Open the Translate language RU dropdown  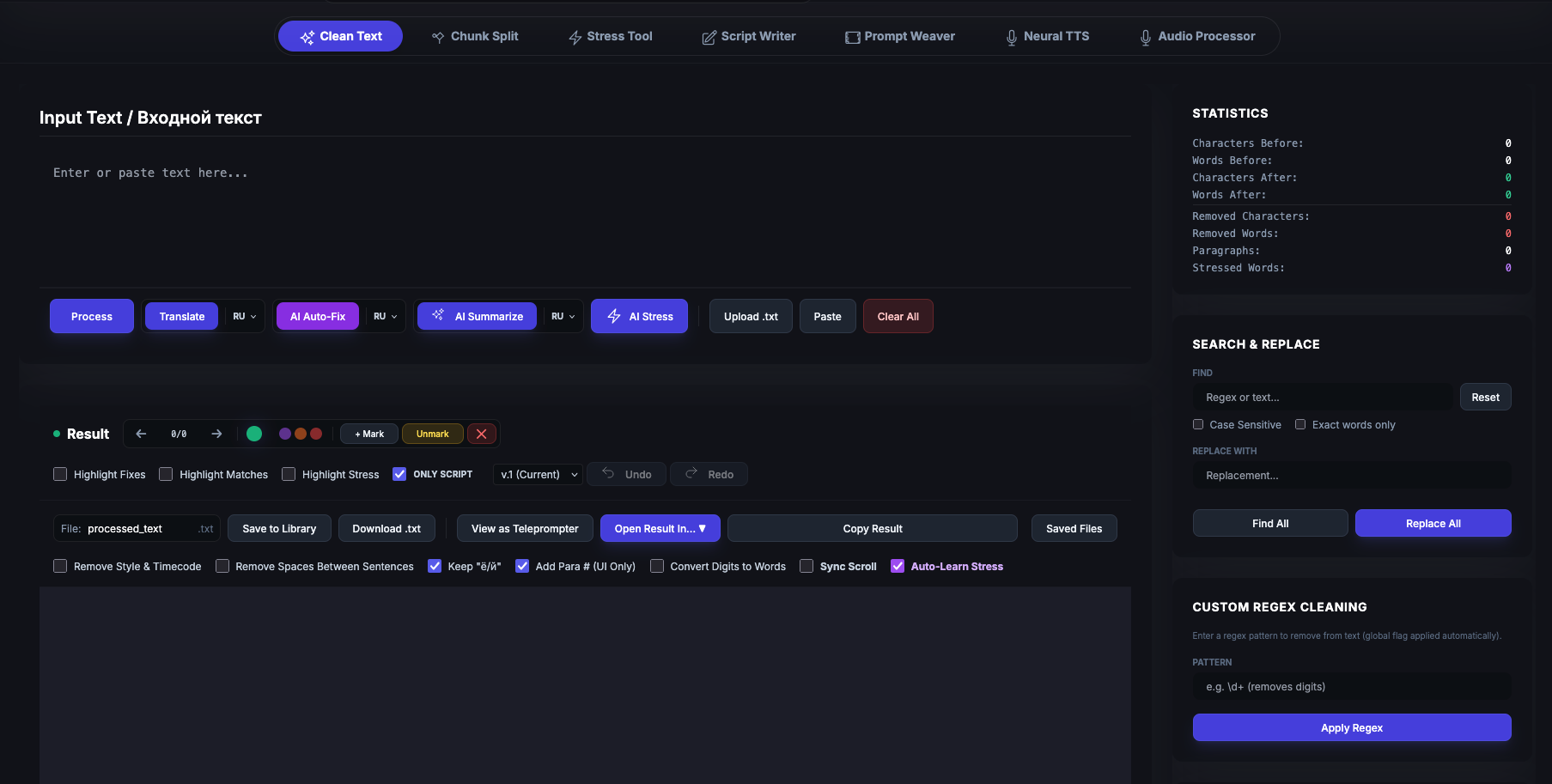pos(244,316)
